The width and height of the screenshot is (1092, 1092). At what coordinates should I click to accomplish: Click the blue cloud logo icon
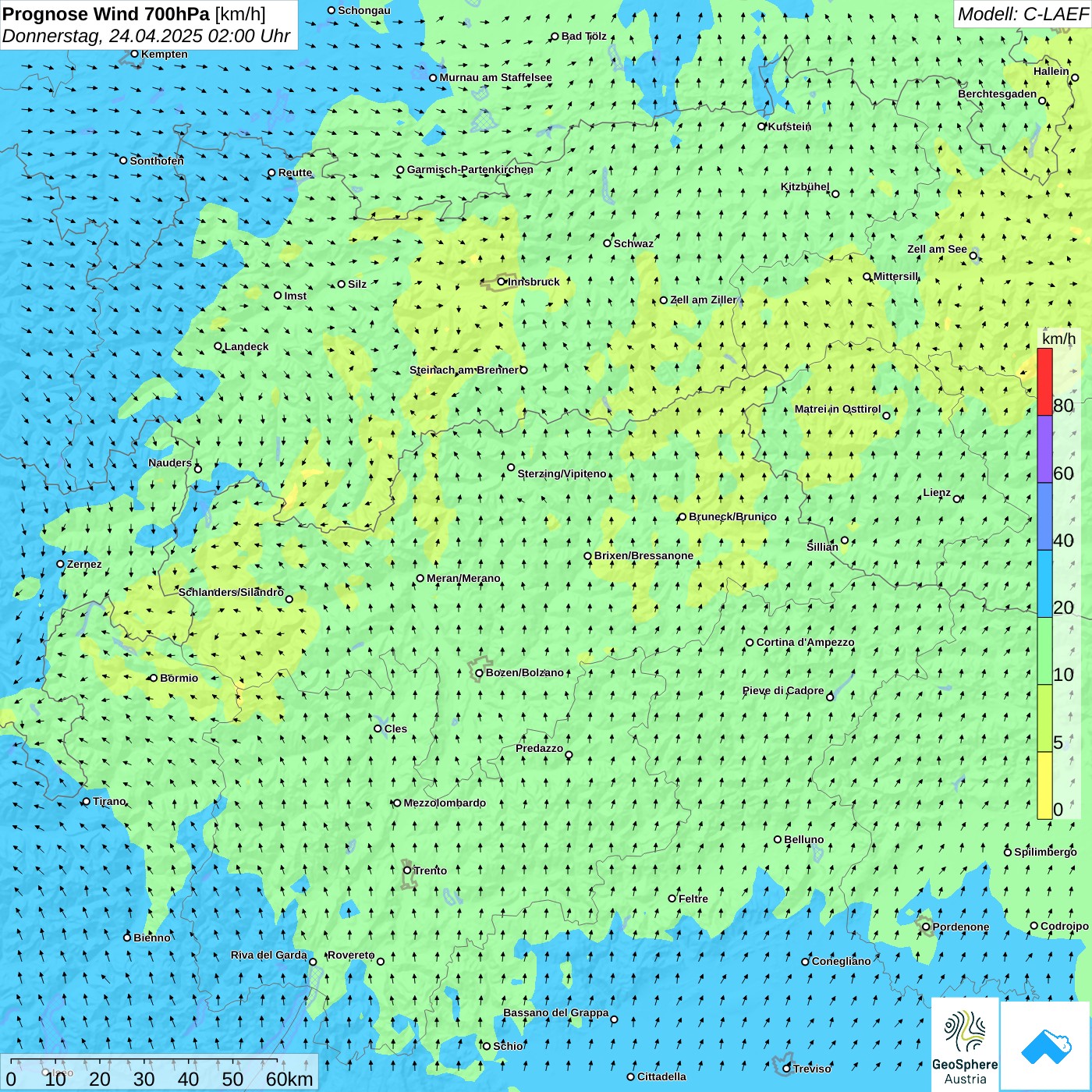[x=1045, y=1047]
